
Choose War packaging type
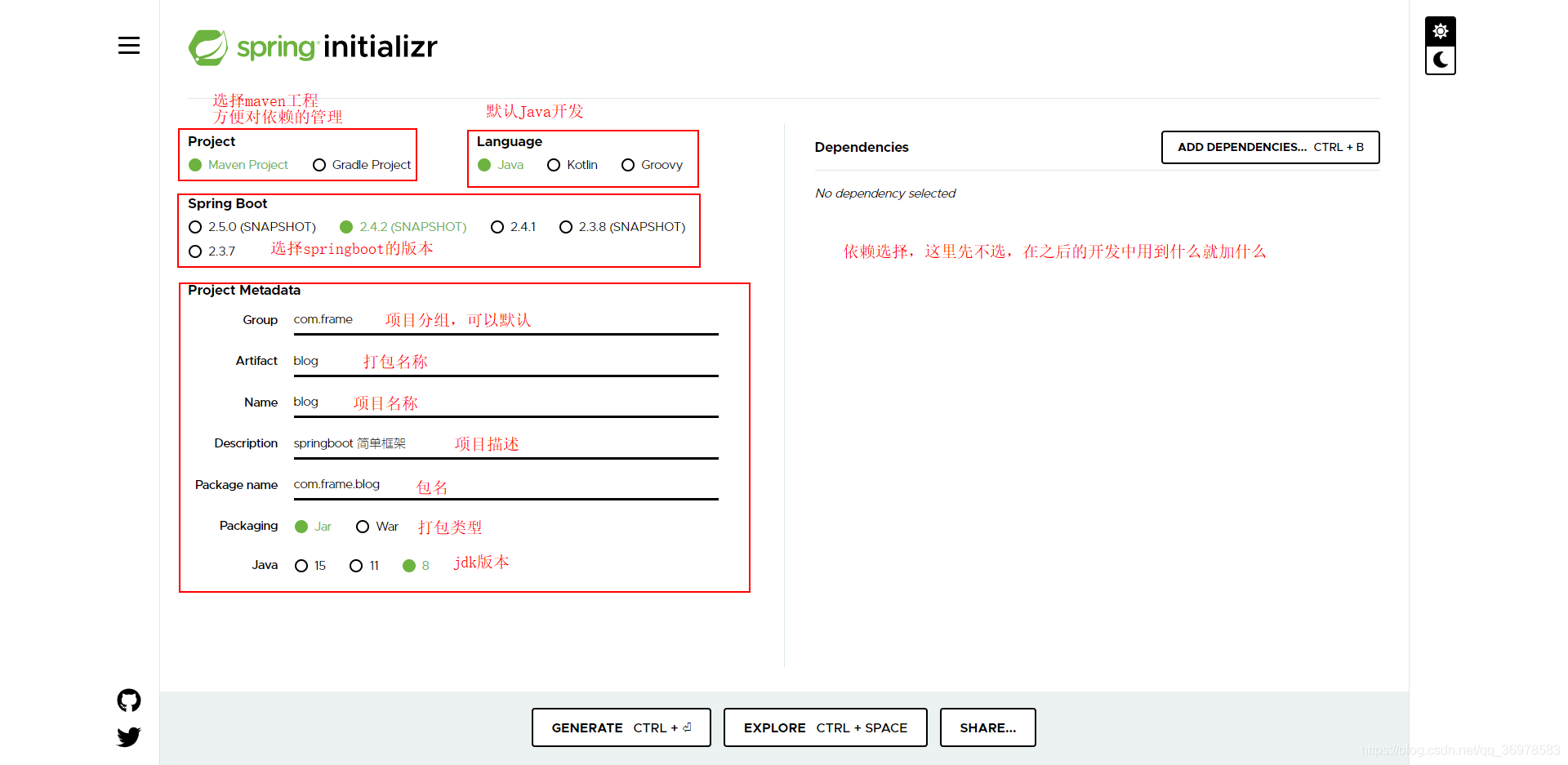point(363,527)
